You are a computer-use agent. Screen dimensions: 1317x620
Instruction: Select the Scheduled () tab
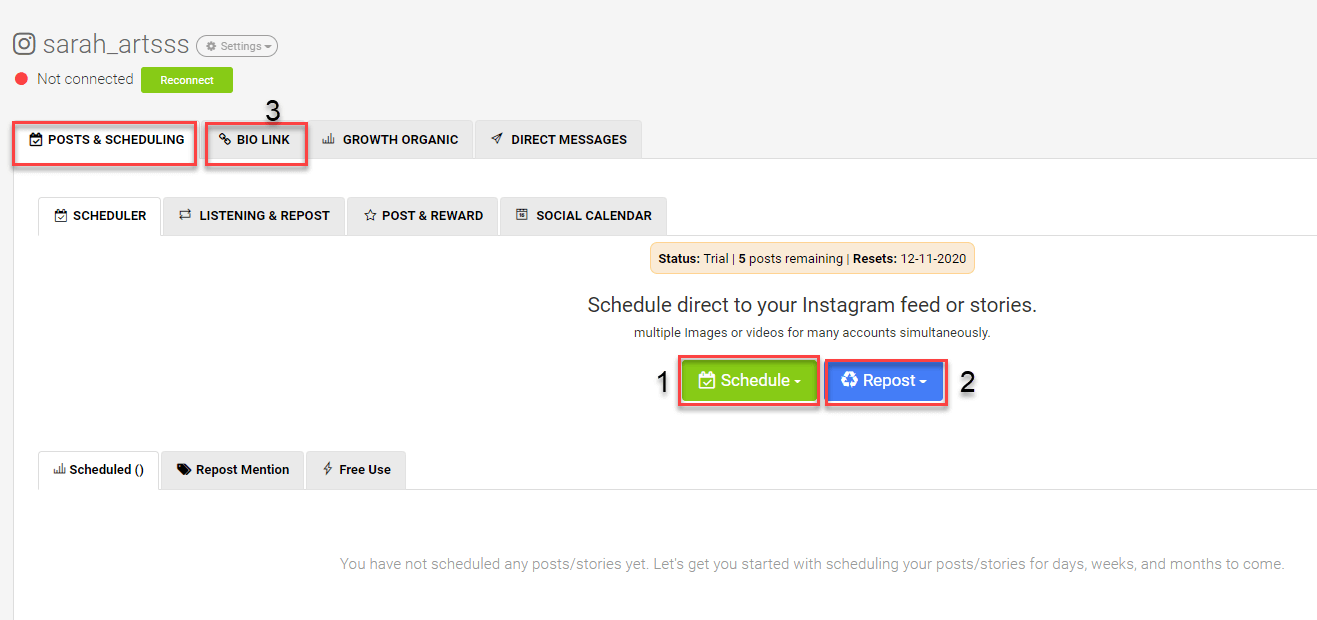click(x=99, y=470)
